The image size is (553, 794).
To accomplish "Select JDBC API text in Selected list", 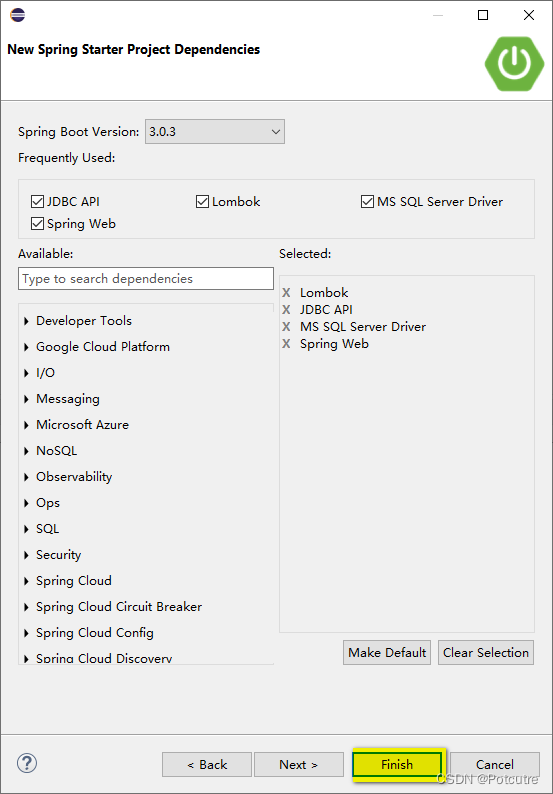I will pos(326,309).
